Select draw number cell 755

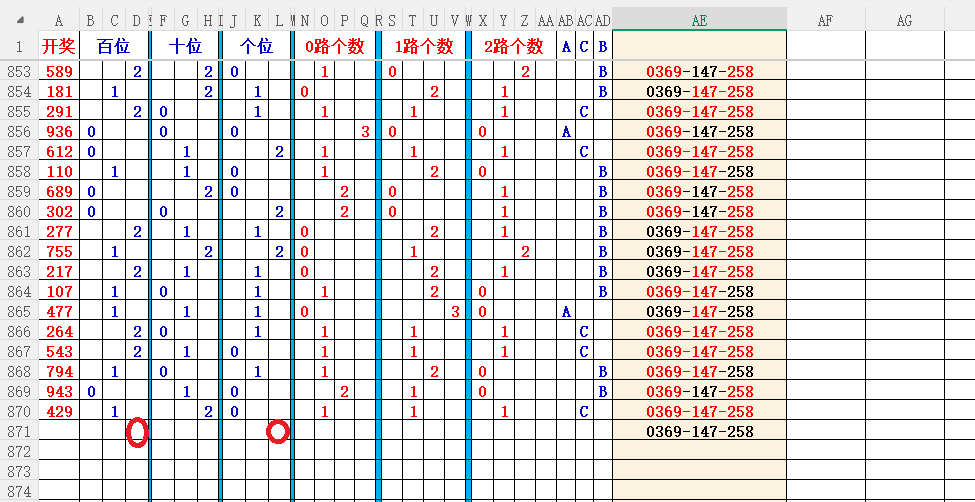(59, 251)
